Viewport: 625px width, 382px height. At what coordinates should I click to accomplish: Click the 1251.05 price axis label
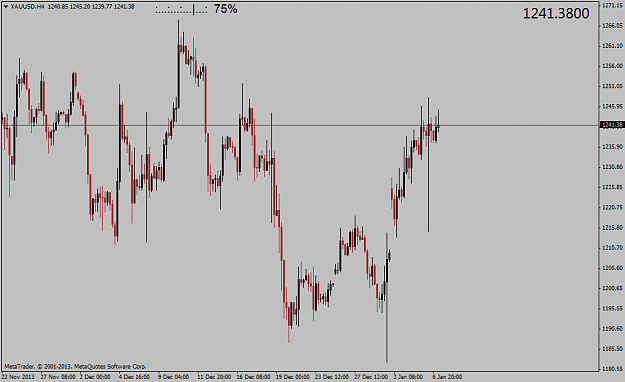613,86
